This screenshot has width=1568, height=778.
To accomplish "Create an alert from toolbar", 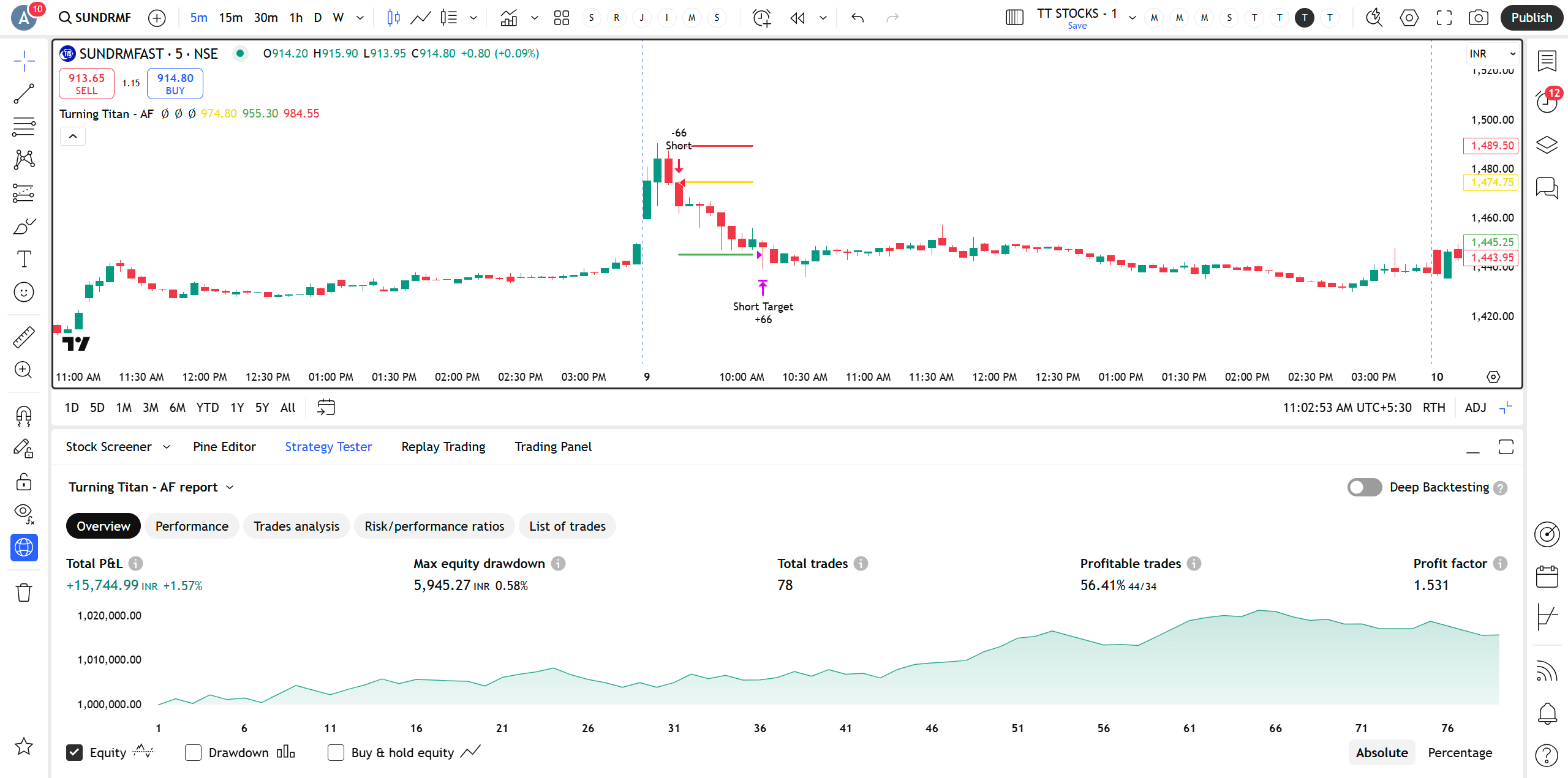I will pyautogui.click(x=761, y=18).
